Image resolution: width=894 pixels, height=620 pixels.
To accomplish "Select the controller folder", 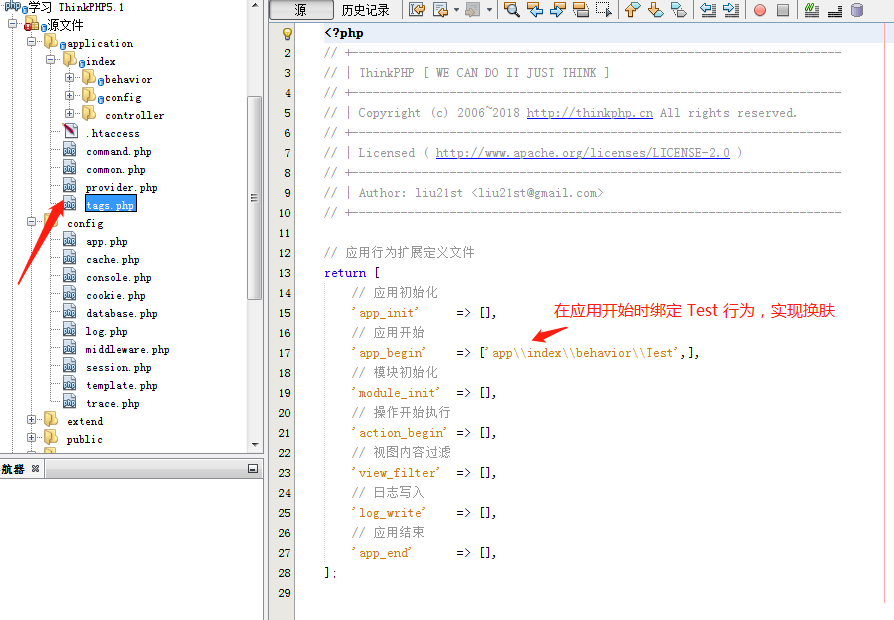I will point(135,116).
